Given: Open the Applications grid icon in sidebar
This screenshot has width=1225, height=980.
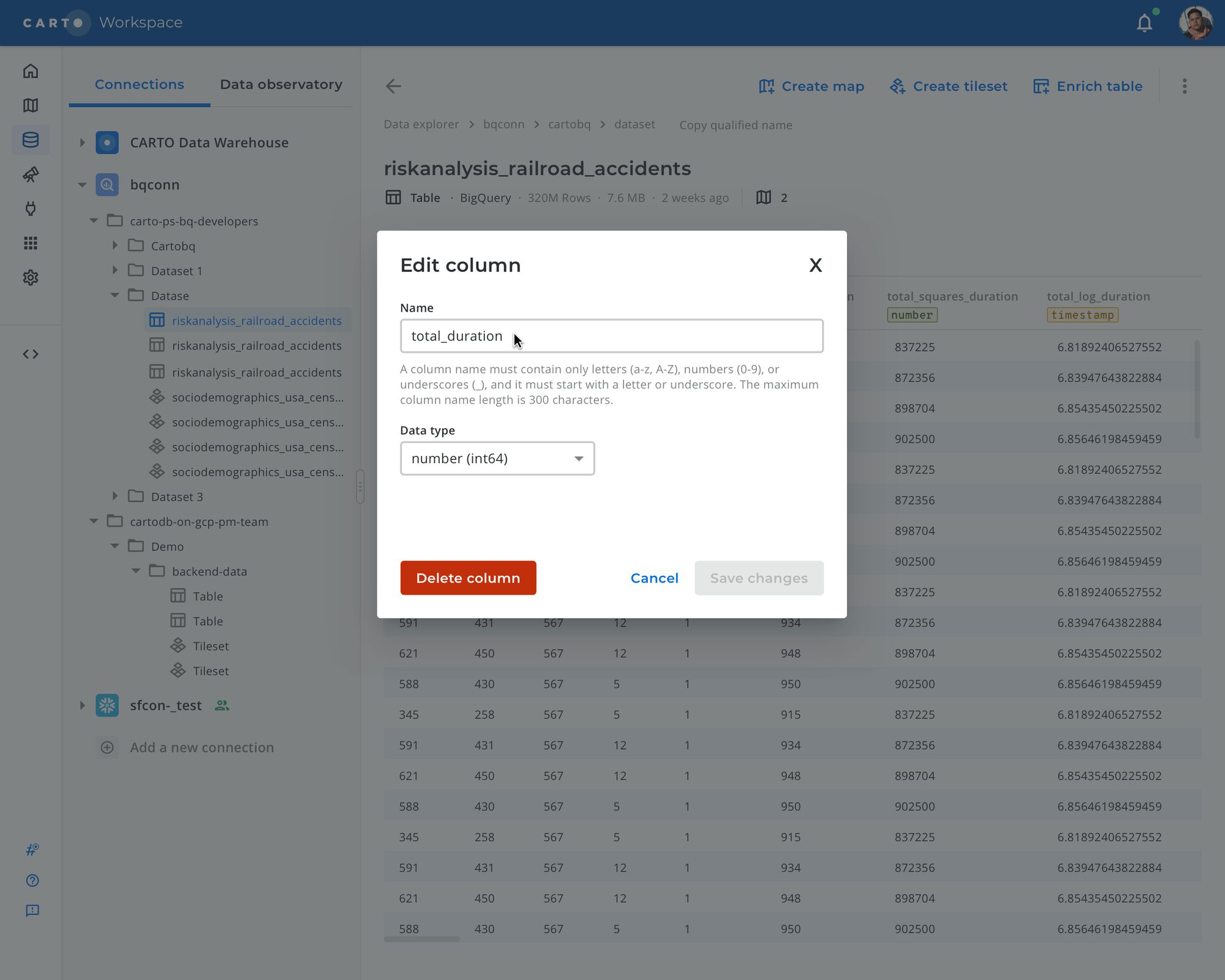Looking at the screenshot, I should (31, 243).
